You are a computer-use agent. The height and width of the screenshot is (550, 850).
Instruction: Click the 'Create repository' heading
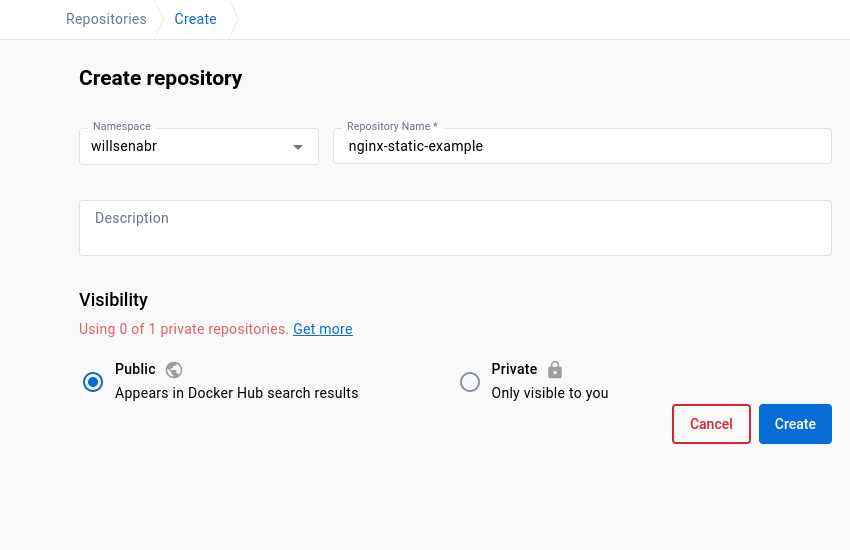tap(160, 78)
